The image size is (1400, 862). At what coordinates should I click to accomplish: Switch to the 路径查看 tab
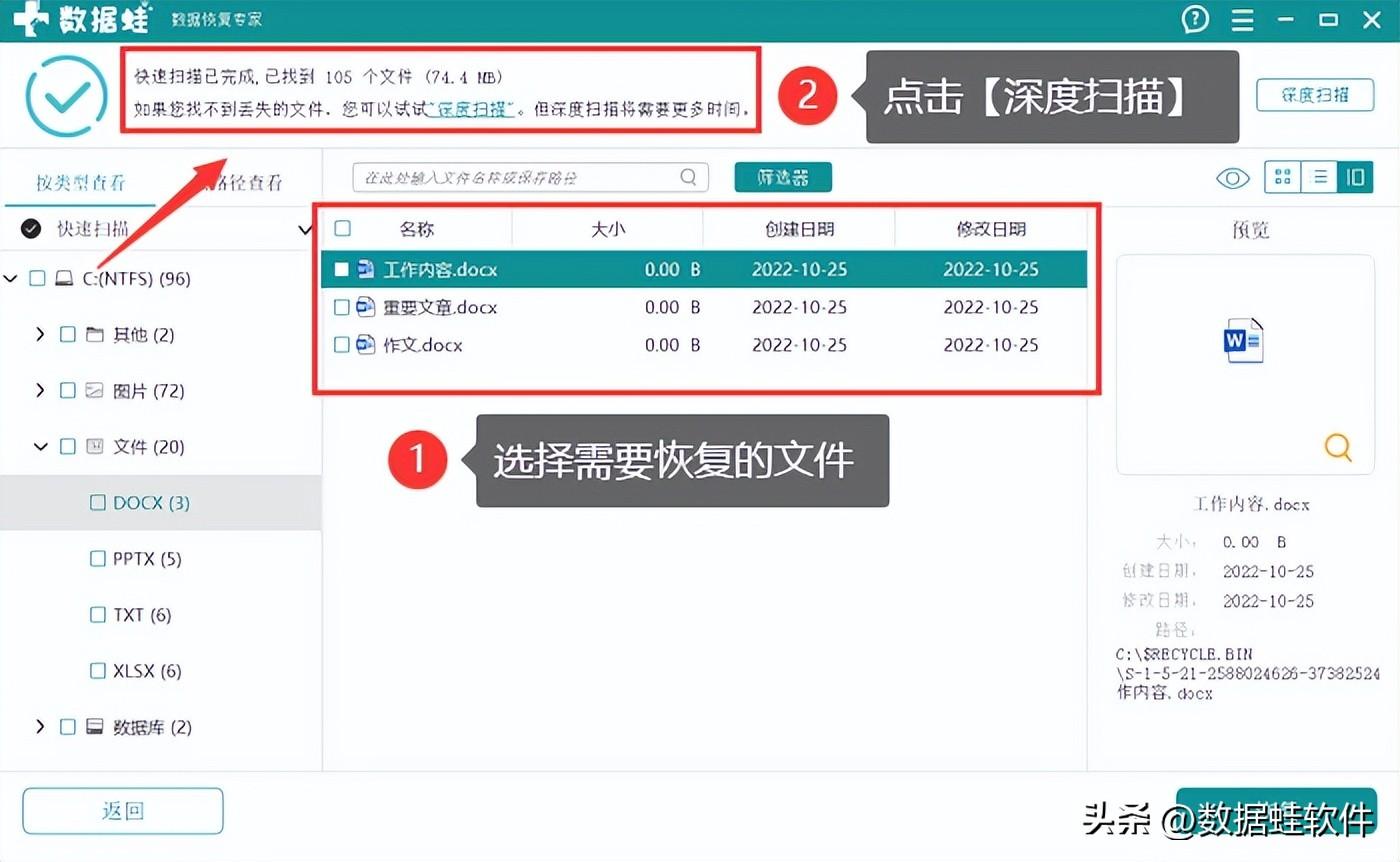(x=241, y=182)
